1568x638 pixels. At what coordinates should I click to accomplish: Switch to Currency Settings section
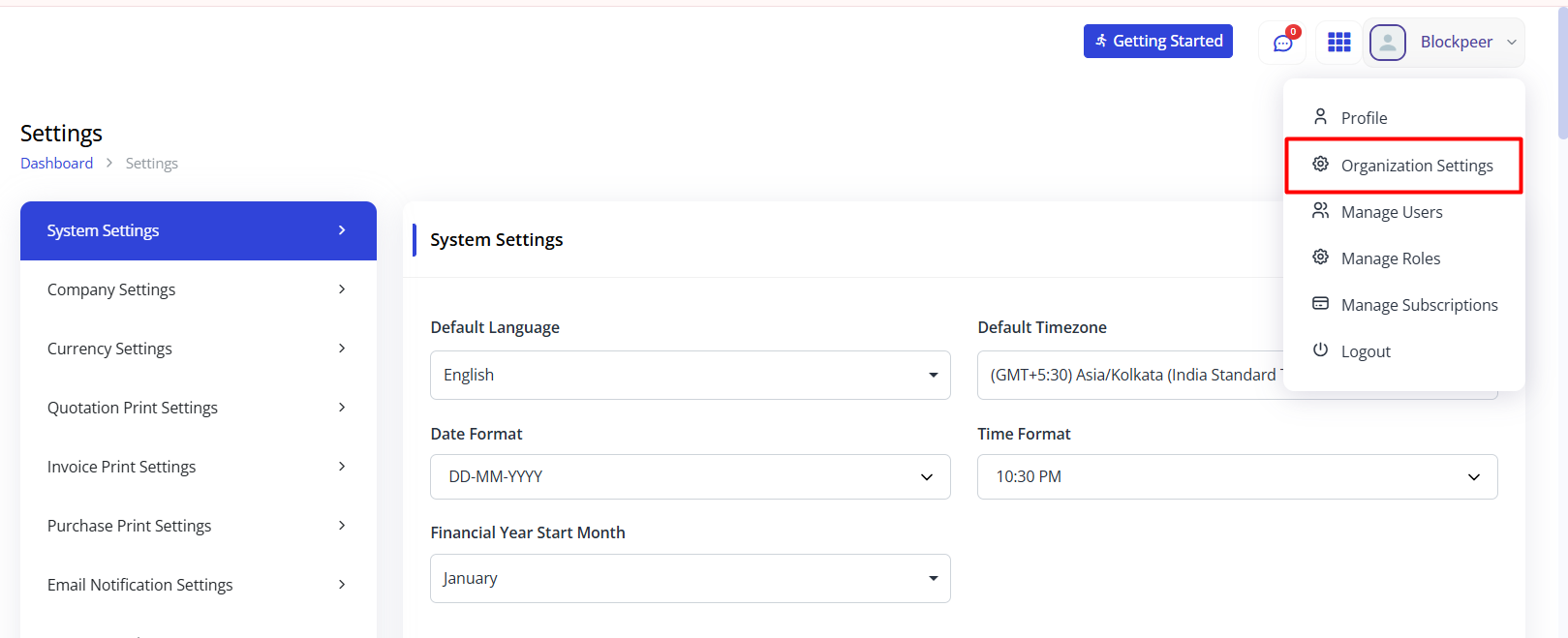coord(198,349)
